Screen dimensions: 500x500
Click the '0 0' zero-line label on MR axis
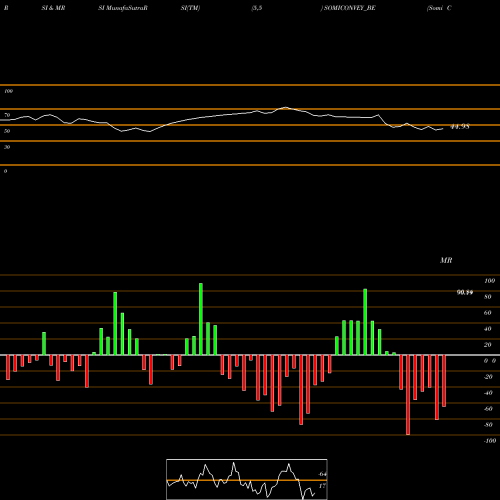click(490, 361)
